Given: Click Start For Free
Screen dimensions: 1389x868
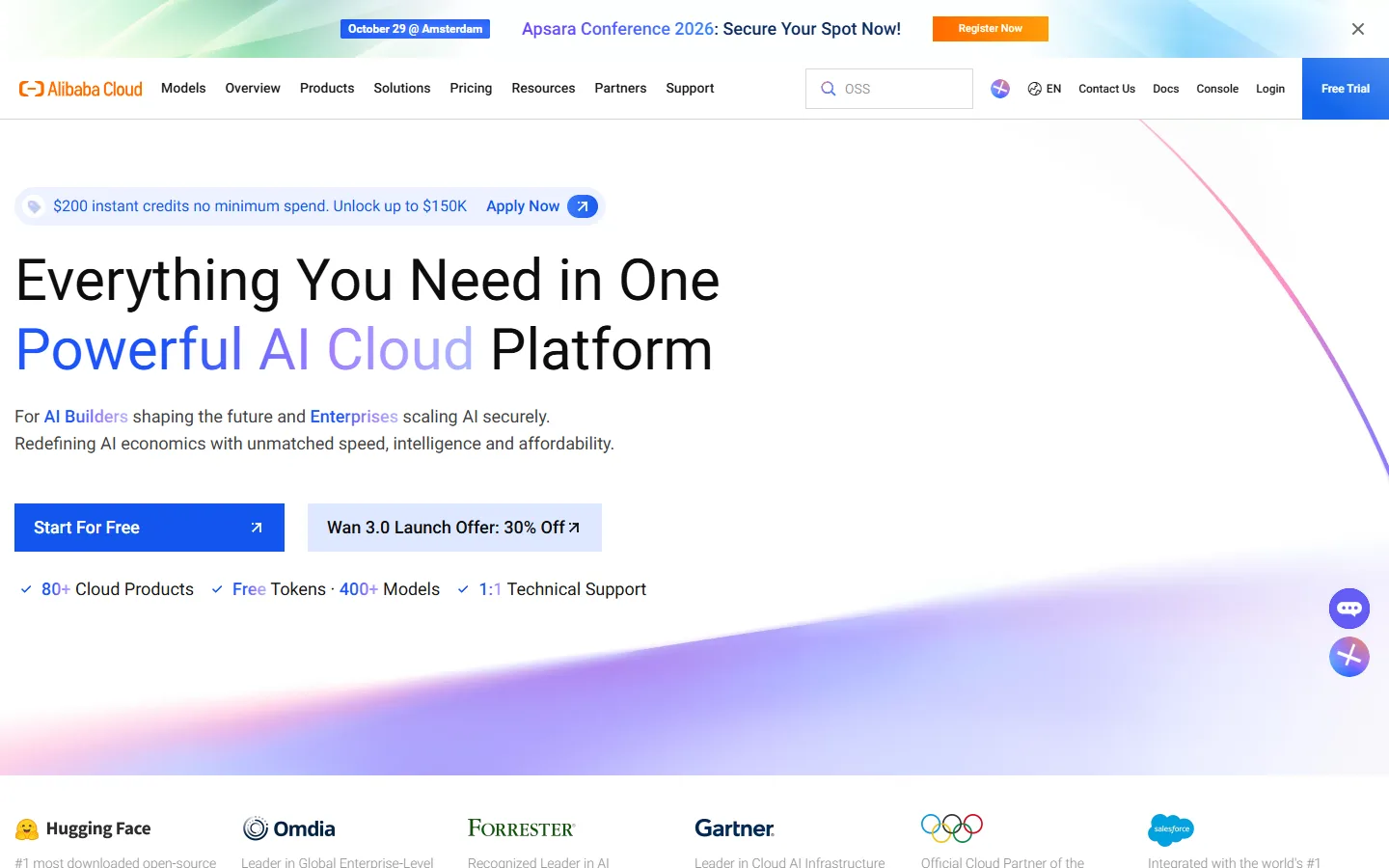Looking at the screenshot, I should tap(150, 528).
